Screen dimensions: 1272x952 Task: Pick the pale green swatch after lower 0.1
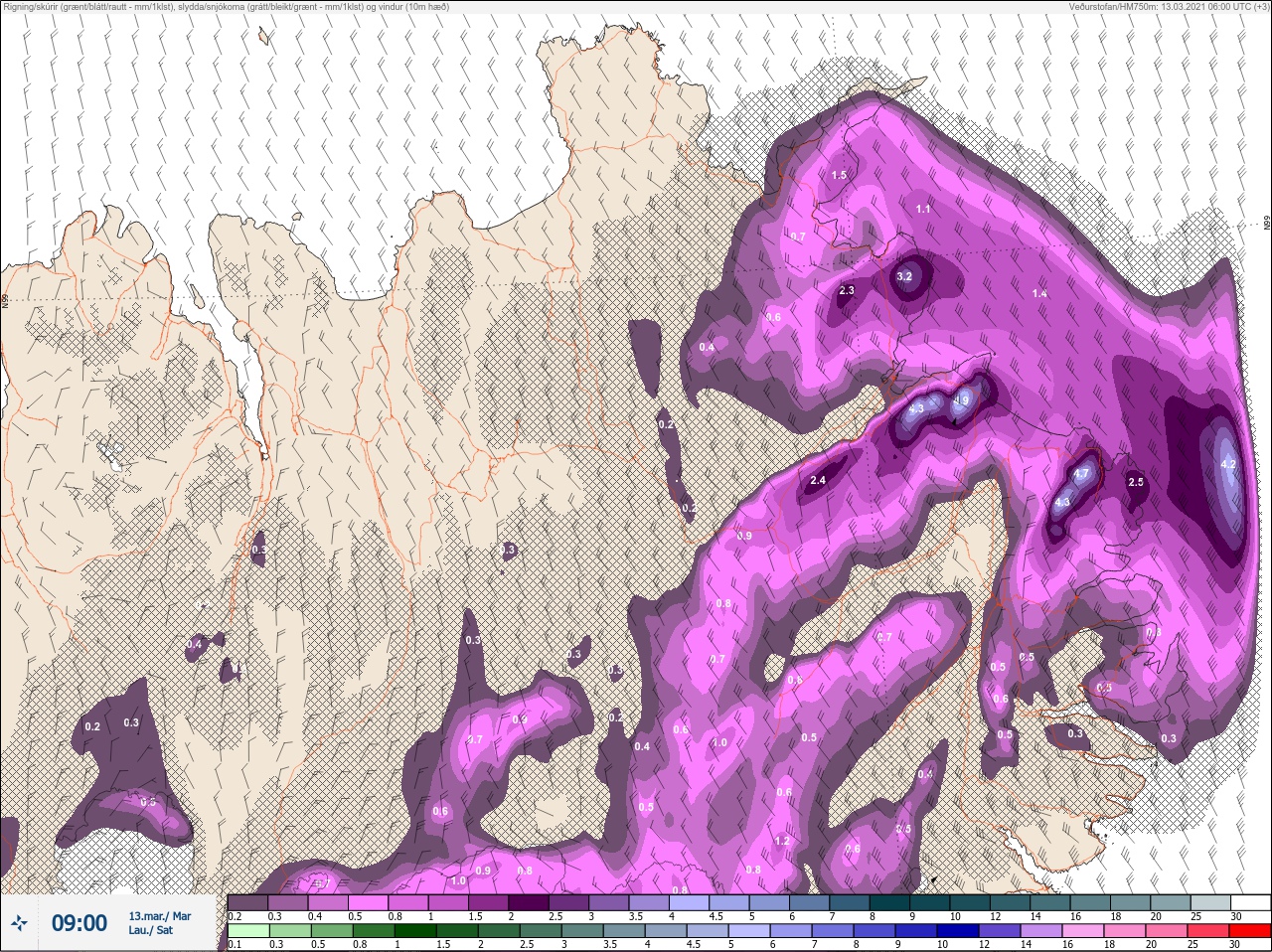point(248,931)
